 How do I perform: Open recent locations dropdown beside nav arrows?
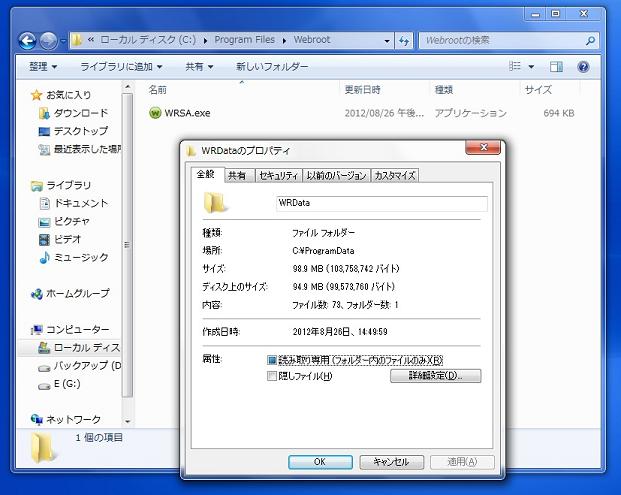coord(63,41)
